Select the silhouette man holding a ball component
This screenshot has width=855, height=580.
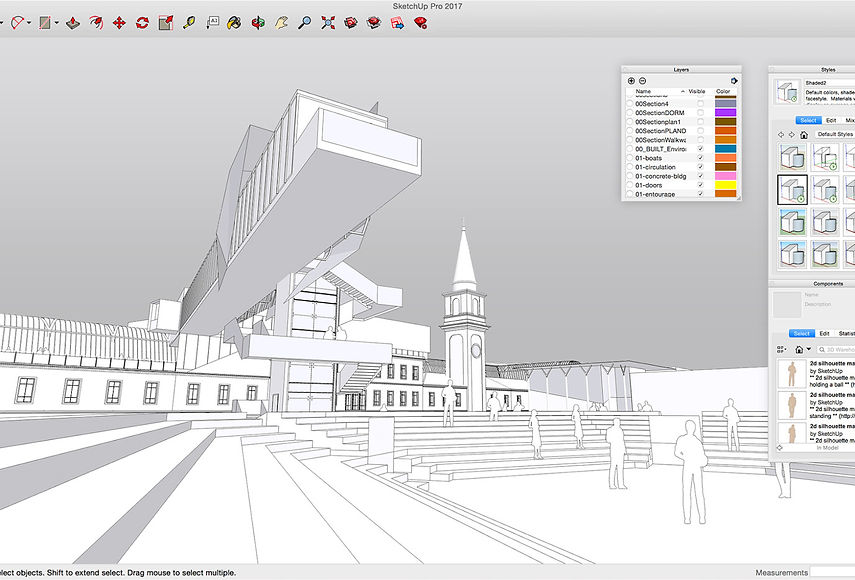pyautogui.click(x=816, y=374)
